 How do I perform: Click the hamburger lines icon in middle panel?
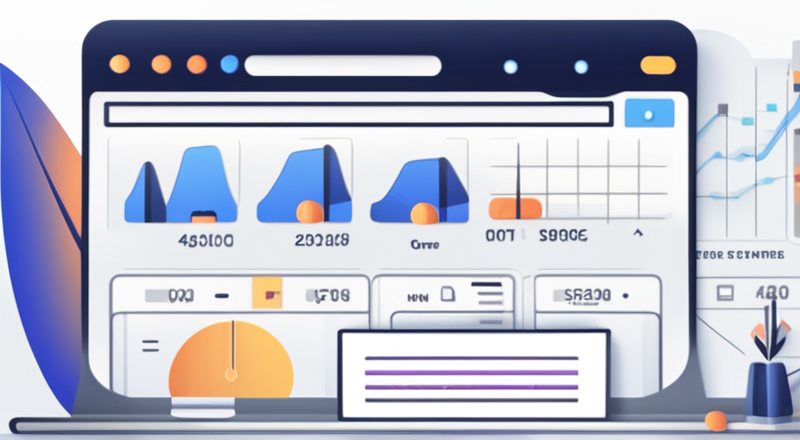pos(486,294)
